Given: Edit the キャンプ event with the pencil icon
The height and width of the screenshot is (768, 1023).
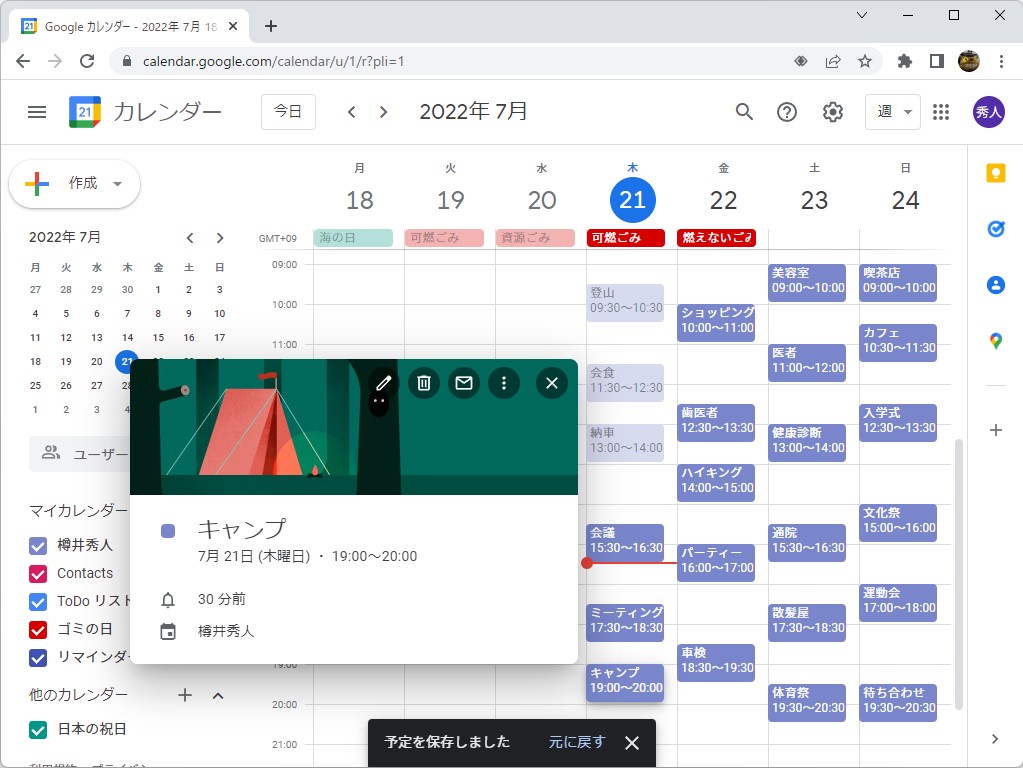Looking at the screenshot, I should coord(382,383).
